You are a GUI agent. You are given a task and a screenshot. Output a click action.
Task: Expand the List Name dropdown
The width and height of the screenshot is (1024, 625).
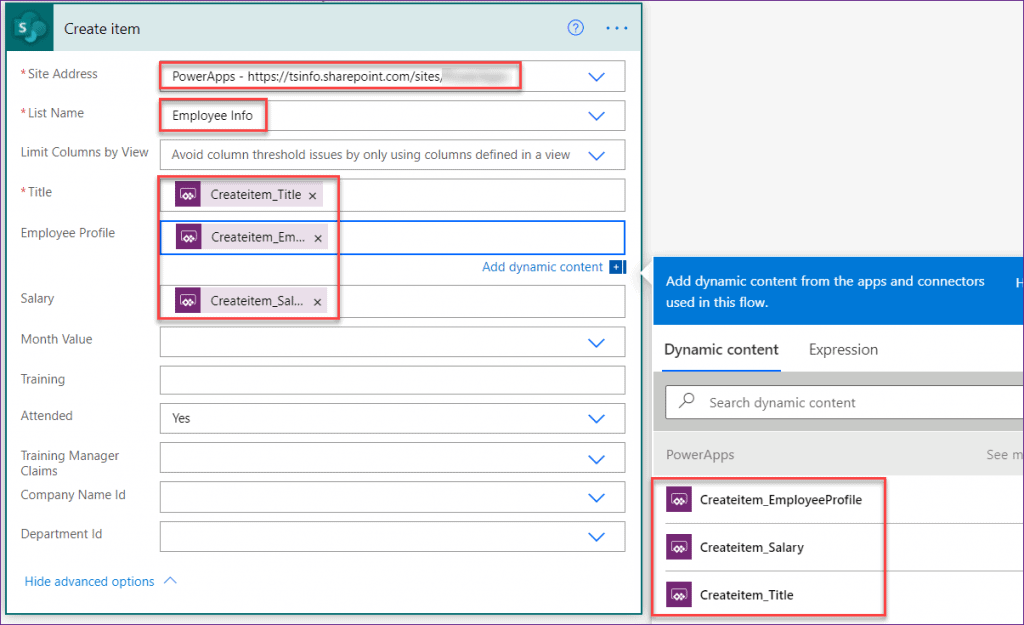tap(596, 116)
